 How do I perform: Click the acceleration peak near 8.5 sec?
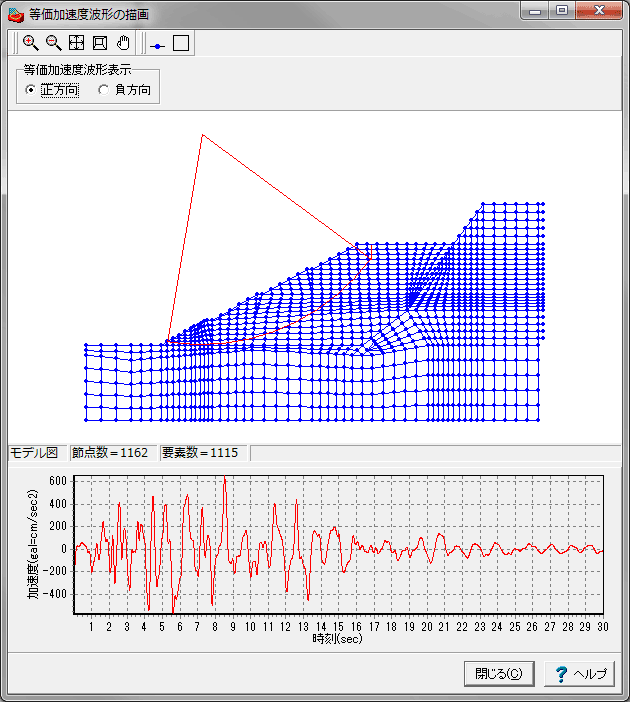point(225,477)
